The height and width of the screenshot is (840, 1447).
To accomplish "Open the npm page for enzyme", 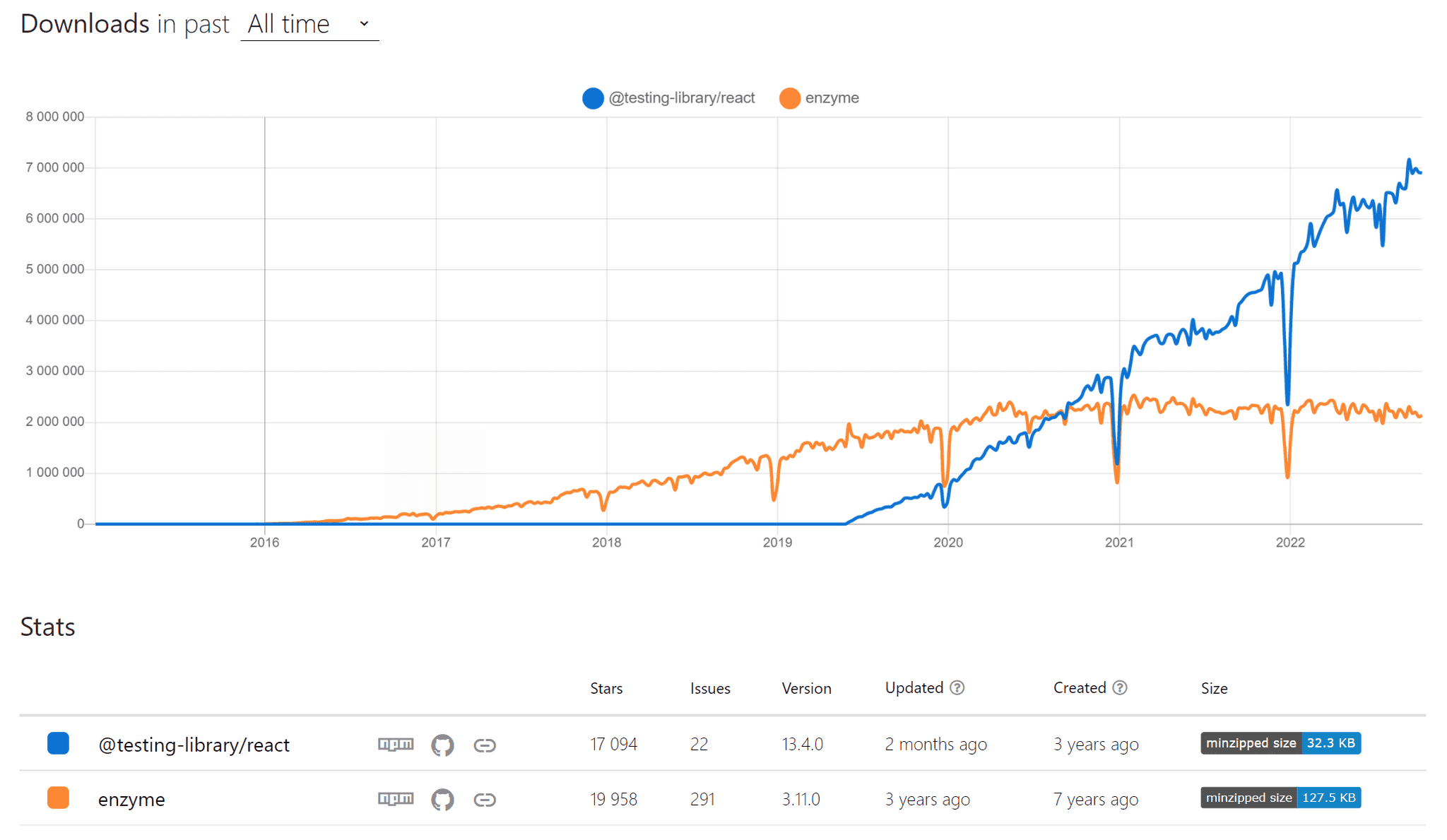I will click(x=396, y=799).
